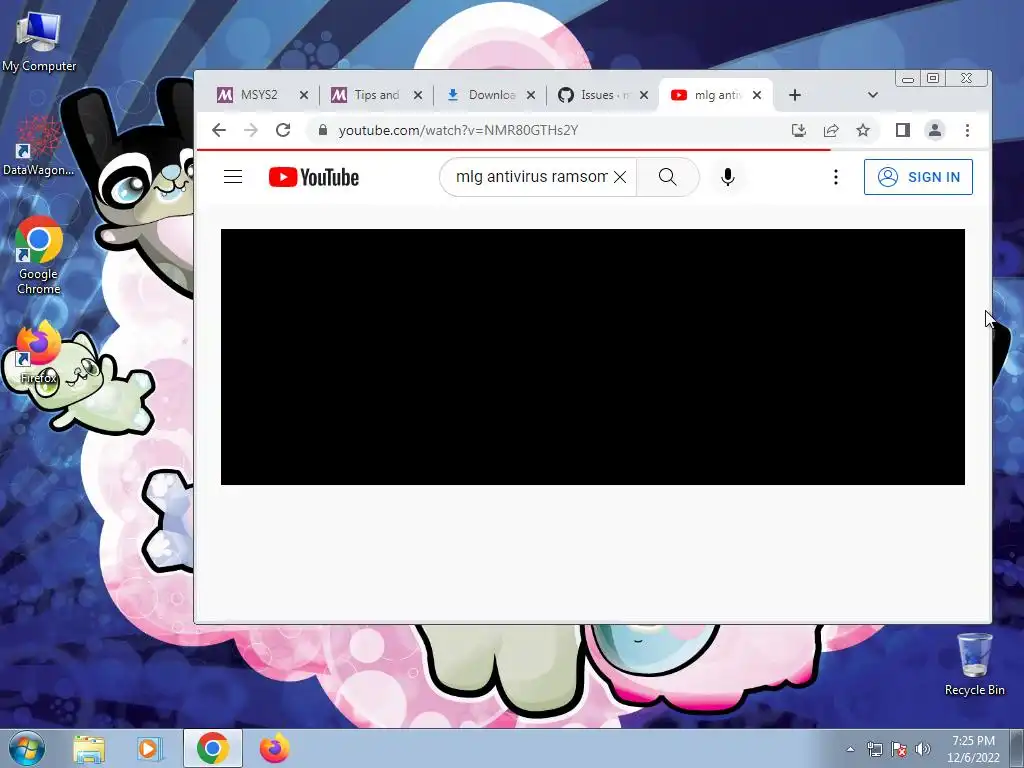Click the YouTube logo
Viewport: 1024px width, 768px height.
313,177
